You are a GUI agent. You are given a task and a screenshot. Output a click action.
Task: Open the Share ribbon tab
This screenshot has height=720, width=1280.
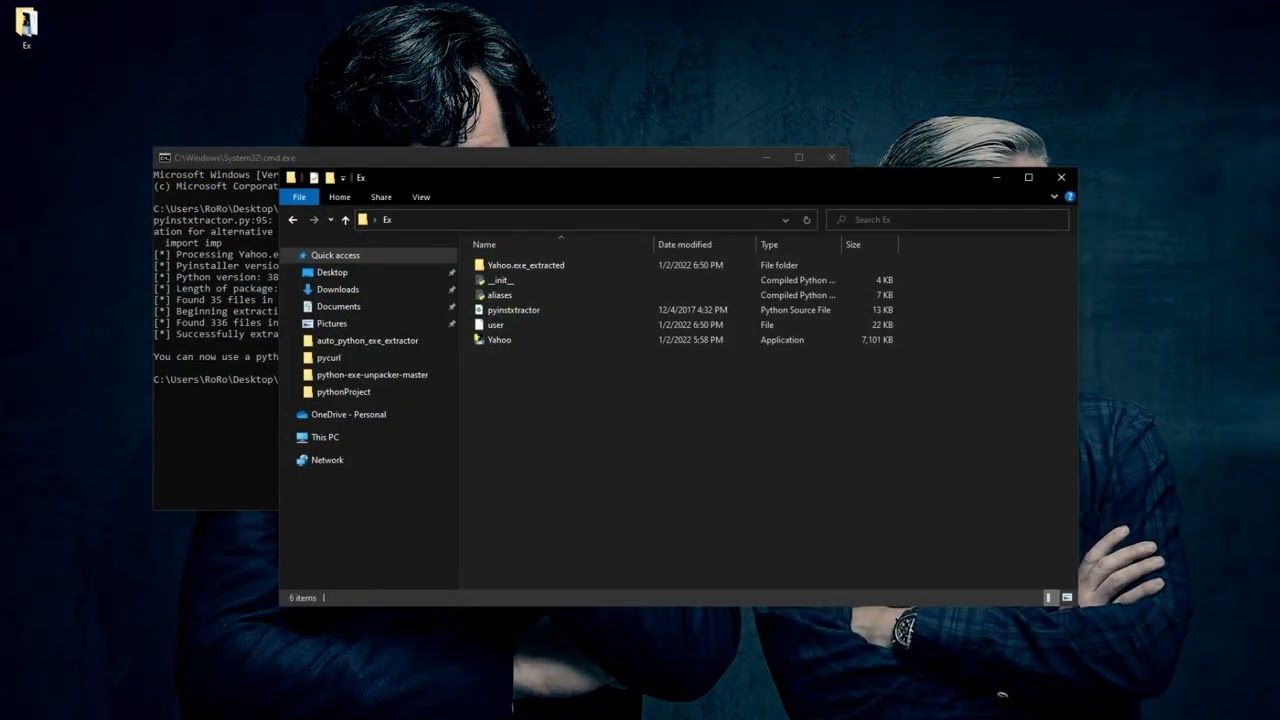tap(381, 197)
